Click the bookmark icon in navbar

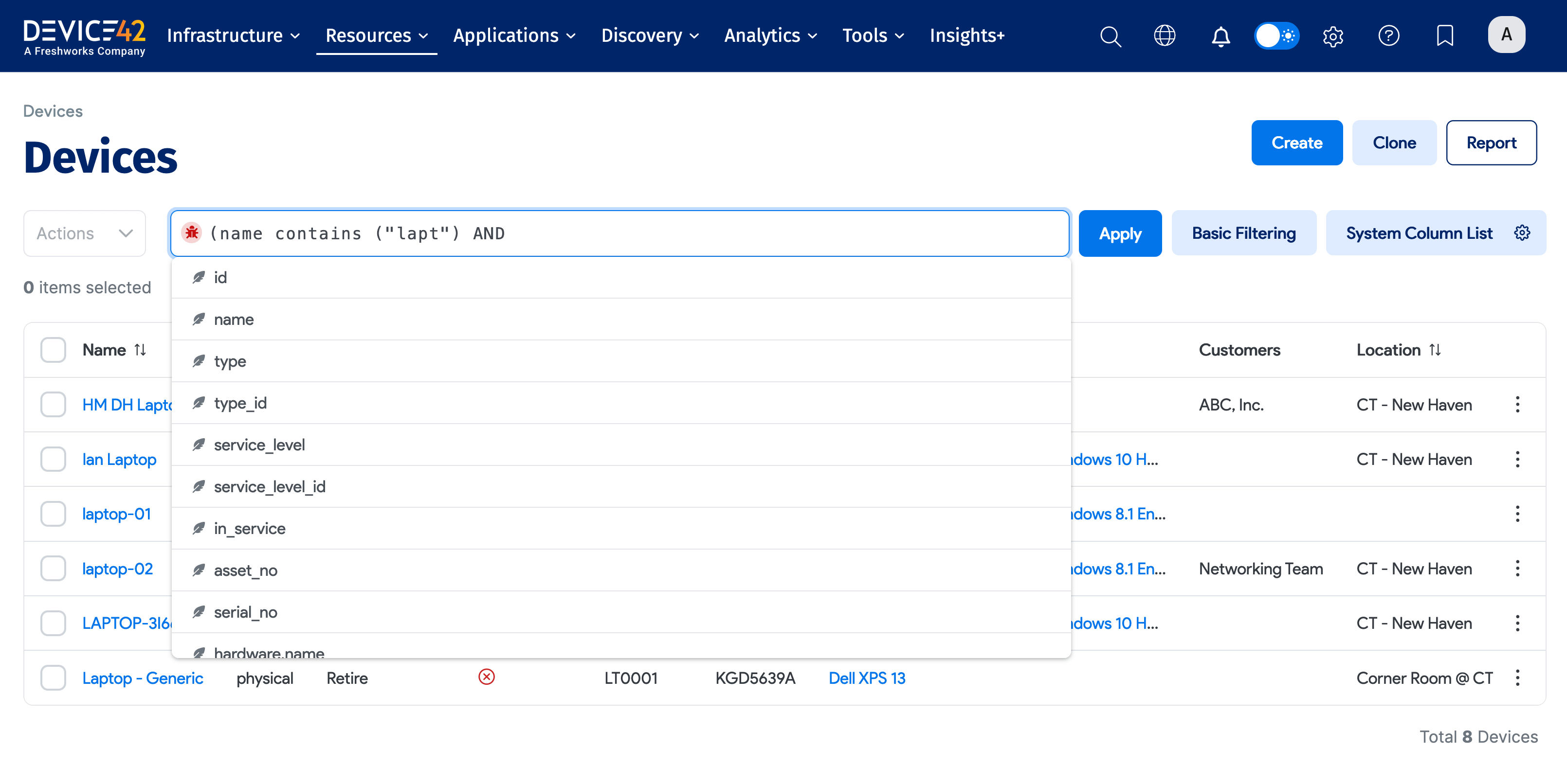click(x=1444, y=36)
